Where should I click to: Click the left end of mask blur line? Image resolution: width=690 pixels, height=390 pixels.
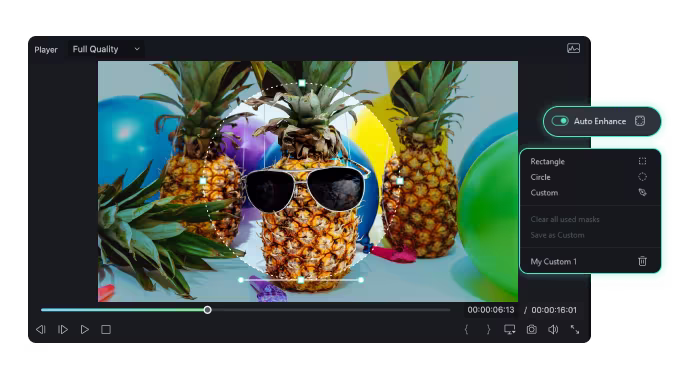(x=241, y=280)
